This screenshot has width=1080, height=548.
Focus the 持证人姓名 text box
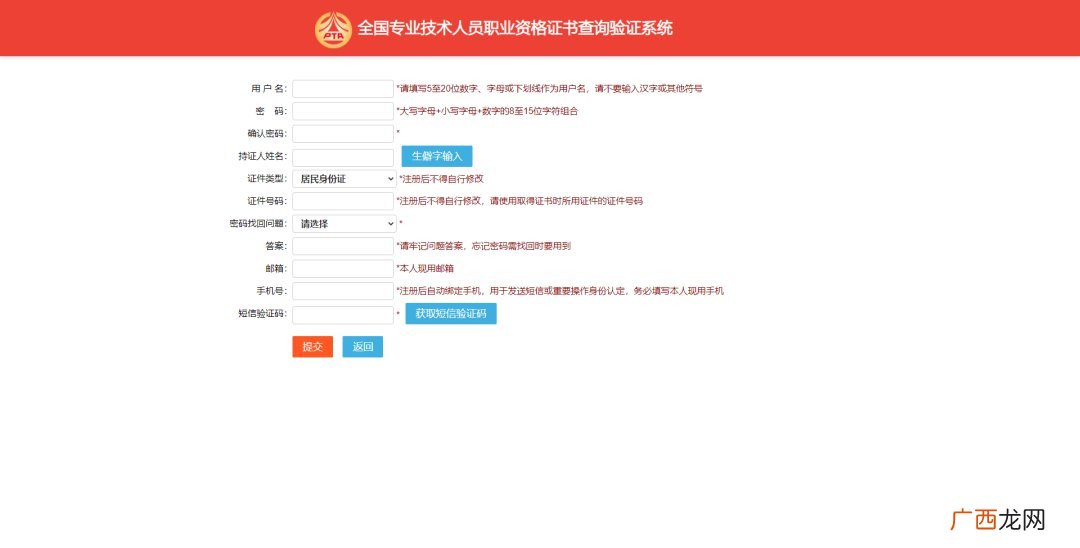pos(343,157)
